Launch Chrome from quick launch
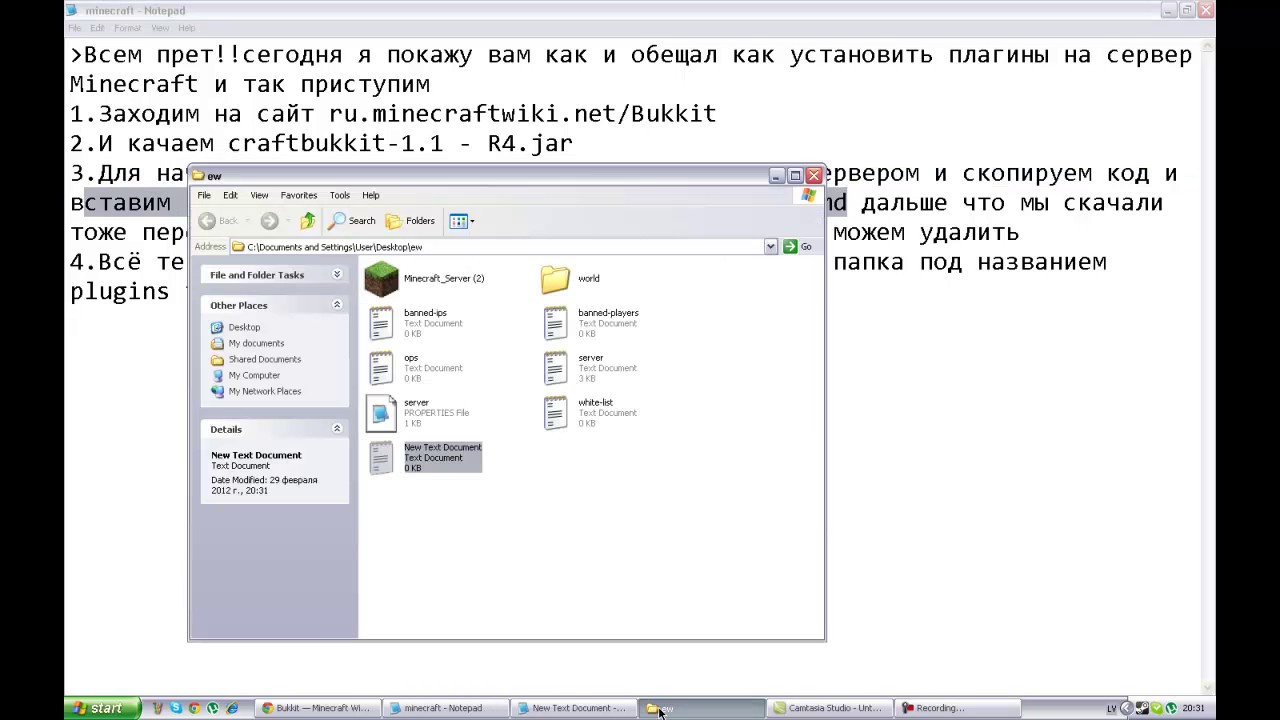Screen dimensions: 1280x720 click(194, 708)
